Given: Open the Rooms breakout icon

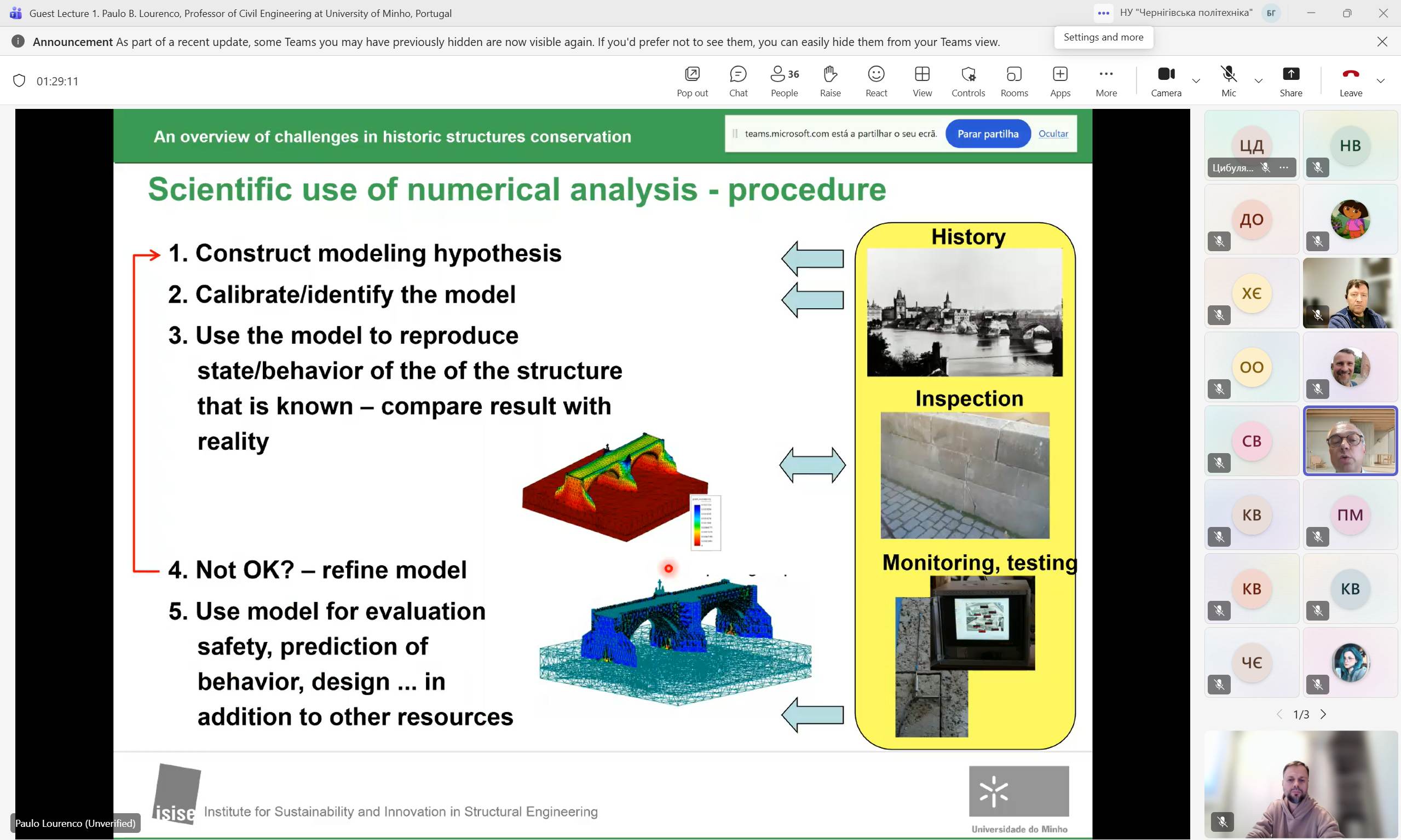Looking at the screenshot, I should [1013, 81].
